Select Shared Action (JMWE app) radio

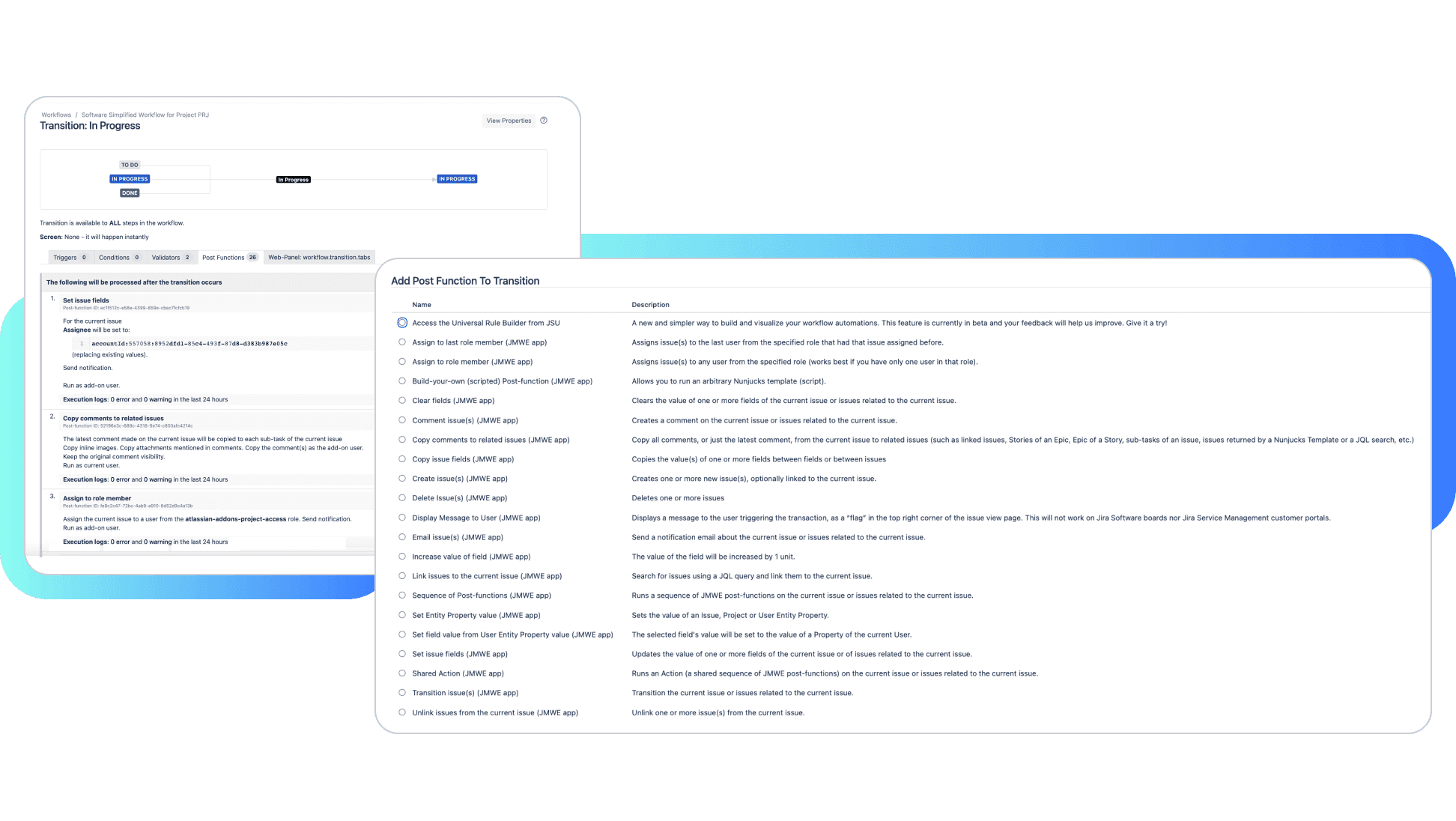tap(402, 673)
